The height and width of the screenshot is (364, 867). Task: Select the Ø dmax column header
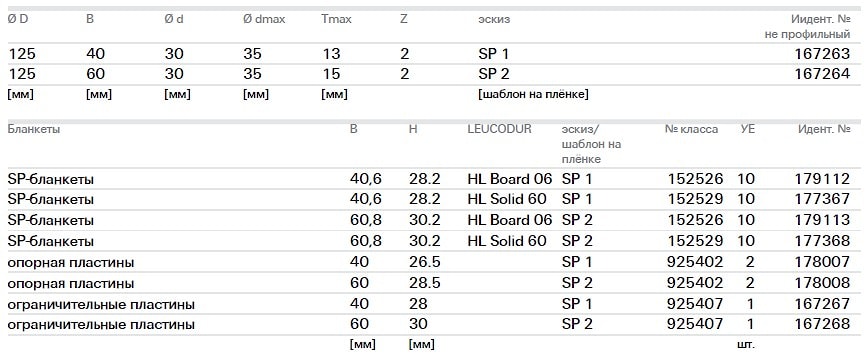264,19
